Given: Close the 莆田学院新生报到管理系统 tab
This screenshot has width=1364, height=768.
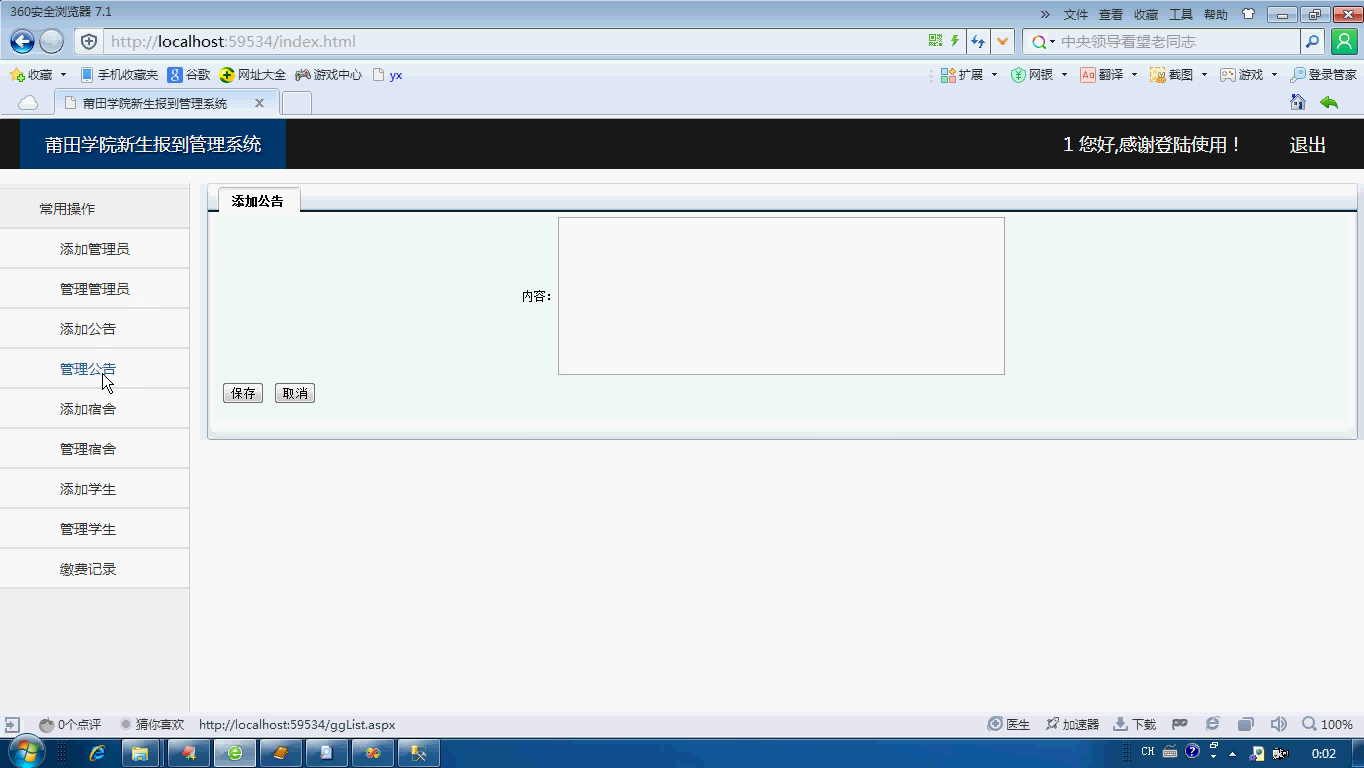Looking at the screenshot, I should pyautogui.click(x=259, y=103).
